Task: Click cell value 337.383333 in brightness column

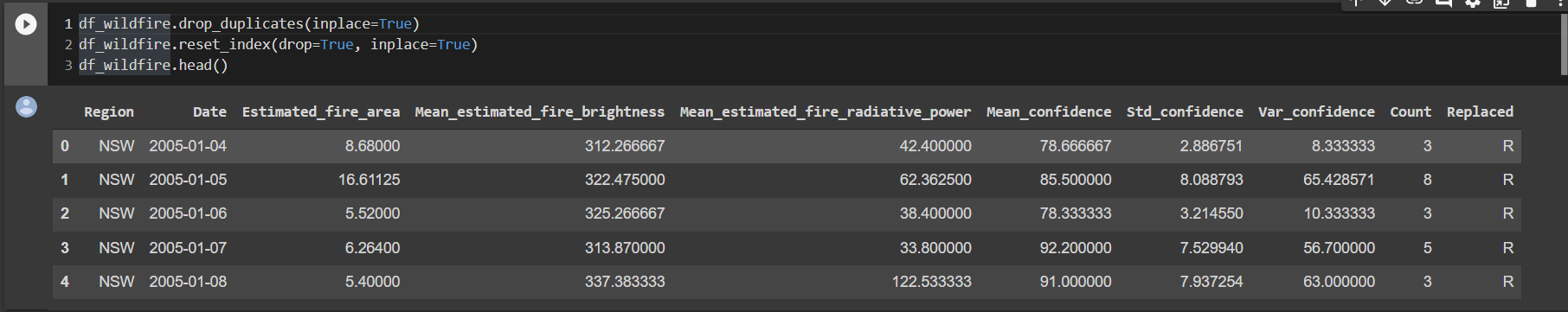Action: (625, 282)
